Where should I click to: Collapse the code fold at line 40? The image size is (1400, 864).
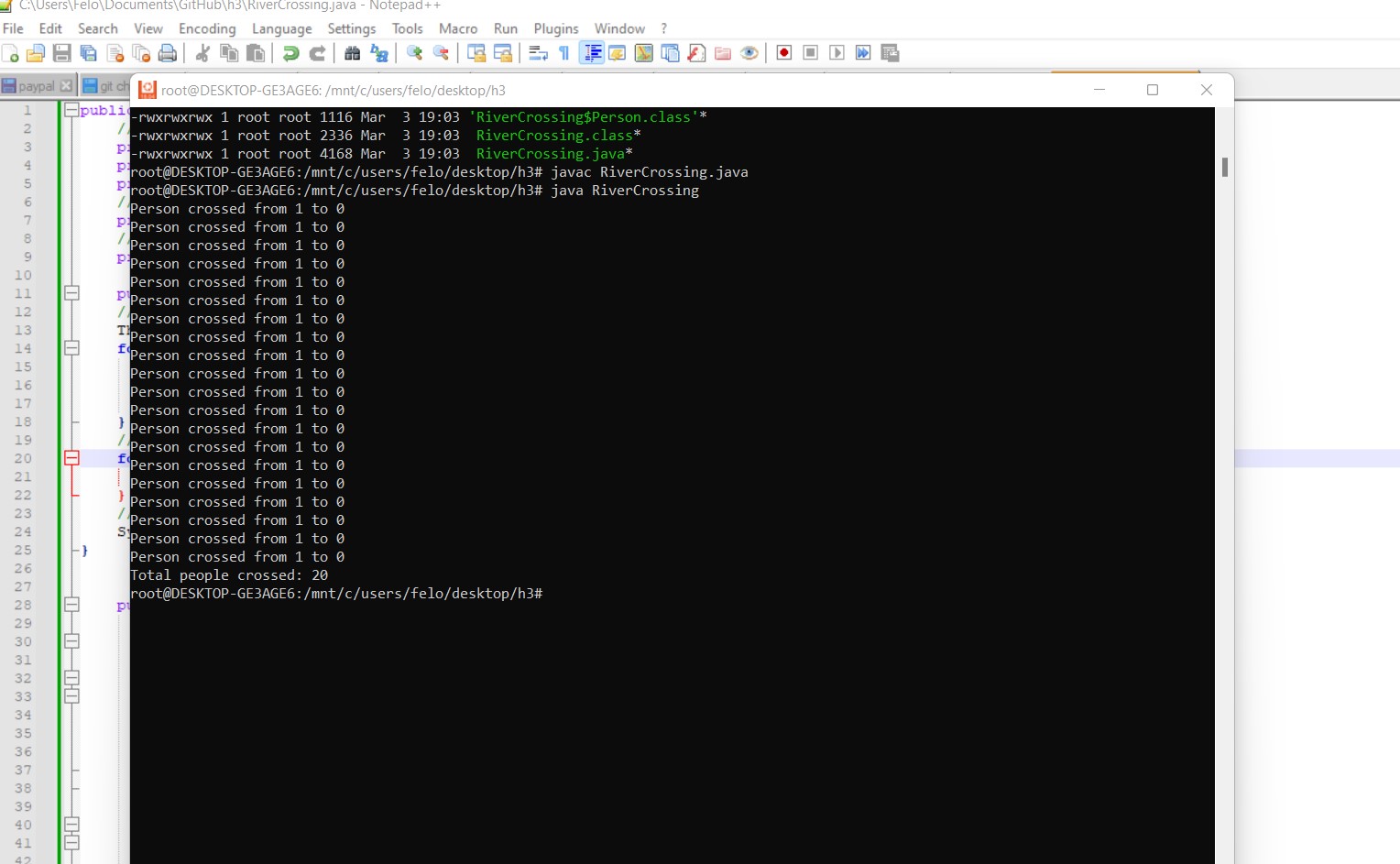[71, 825]
